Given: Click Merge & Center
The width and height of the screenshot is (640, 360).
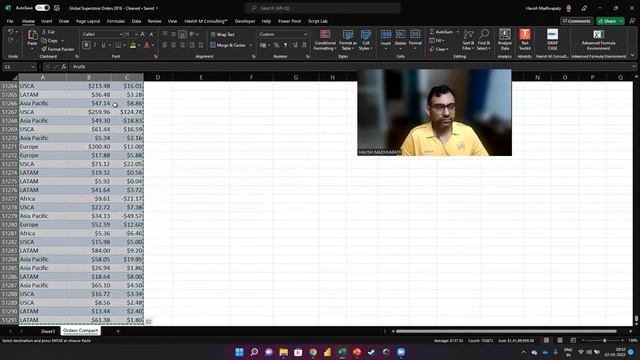Looking at the screenshot, I should coord(228,45).
